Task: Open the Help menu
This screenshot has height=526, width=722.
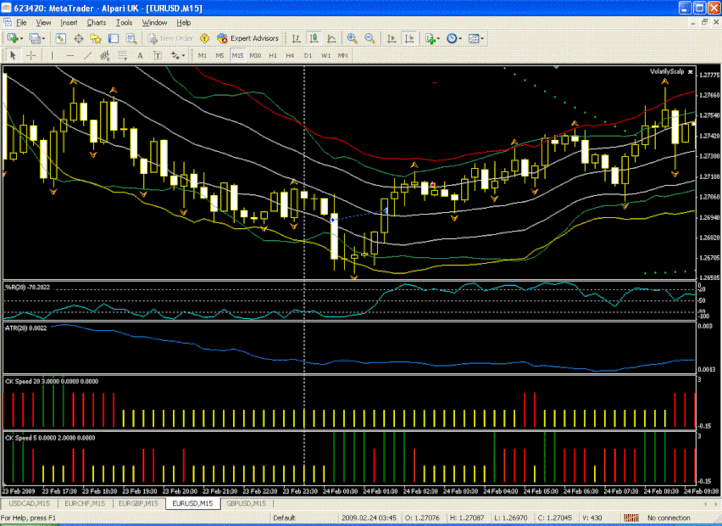Action: tap(183, 23)
